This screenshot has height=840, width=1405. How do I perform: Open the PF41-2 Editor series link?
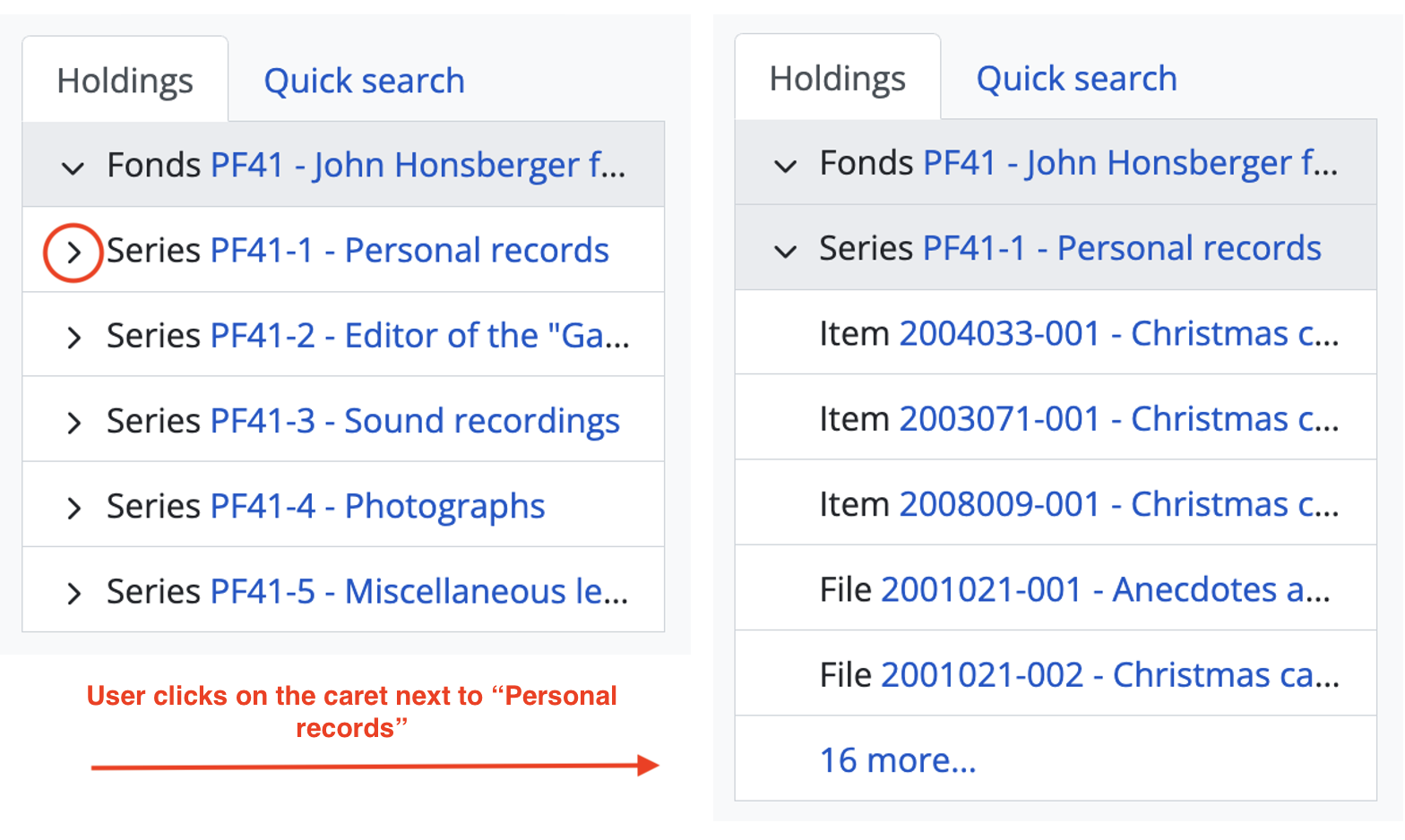tap(419, 336)
